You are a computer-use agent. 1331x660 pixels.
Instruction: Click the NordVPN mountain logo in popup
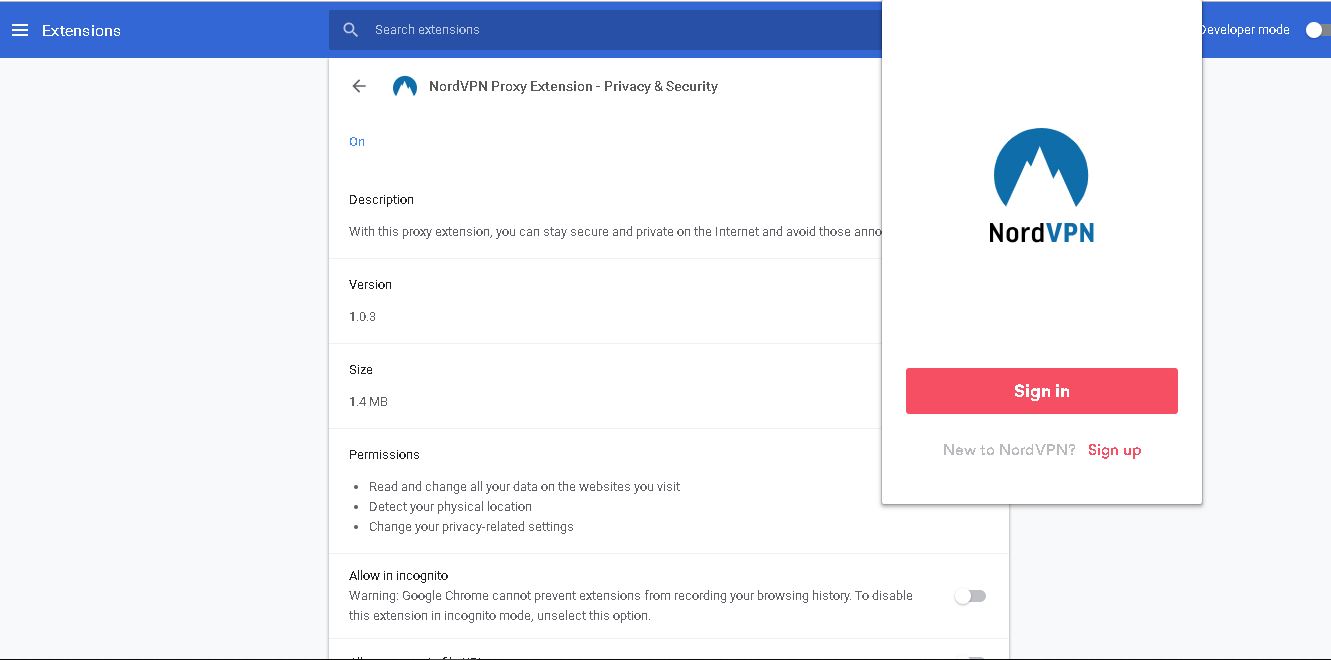click(x=1041, y=167)
